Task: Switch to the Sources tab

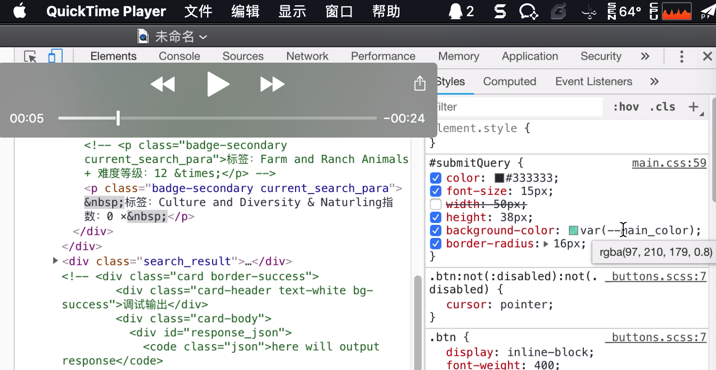Action: (x=243, y=56)
